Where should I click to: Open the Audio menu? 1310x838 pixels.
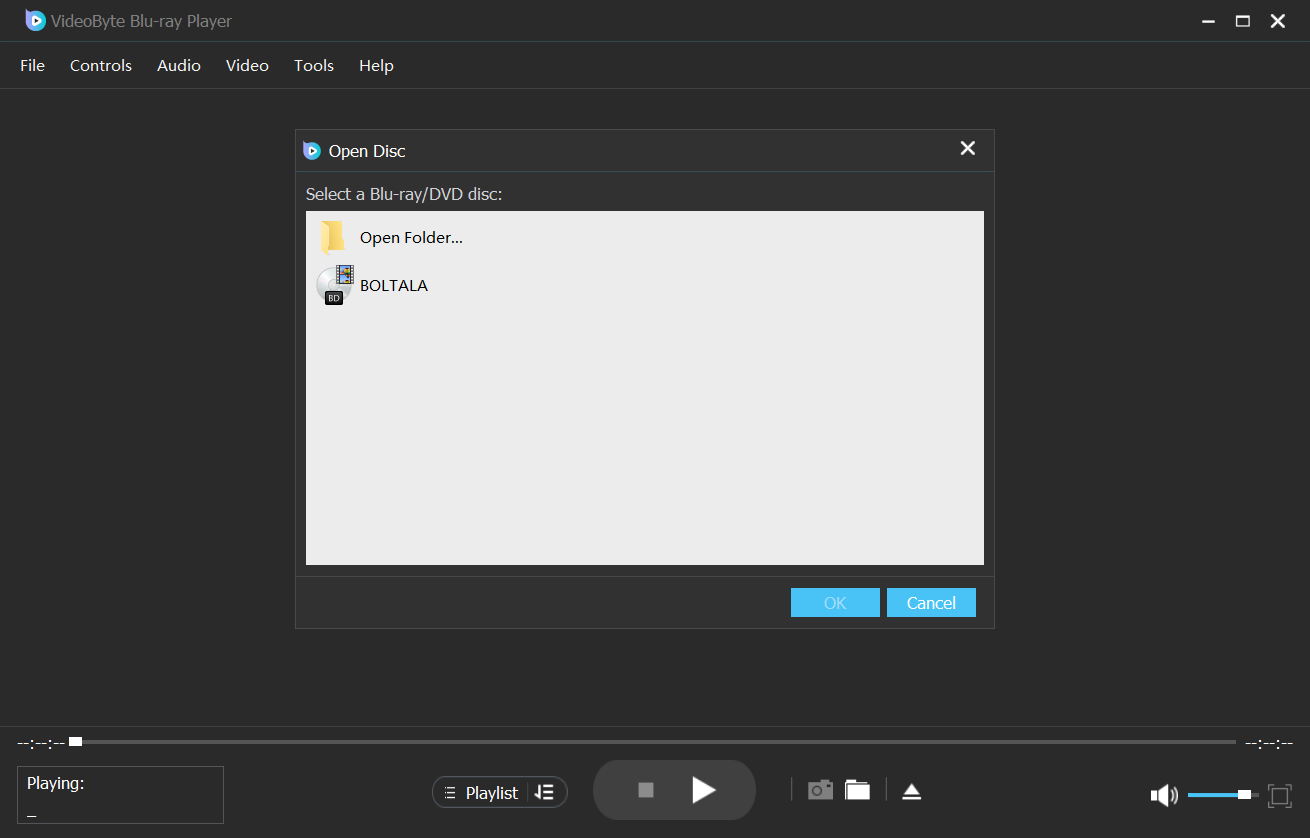(178, 65)
